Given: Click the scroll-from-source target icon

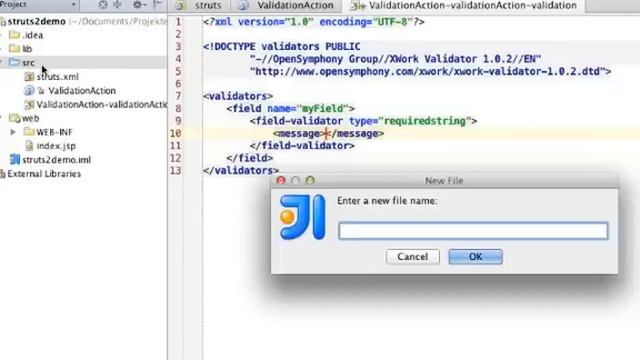Looking at the screenshot, I should (103, 4).
